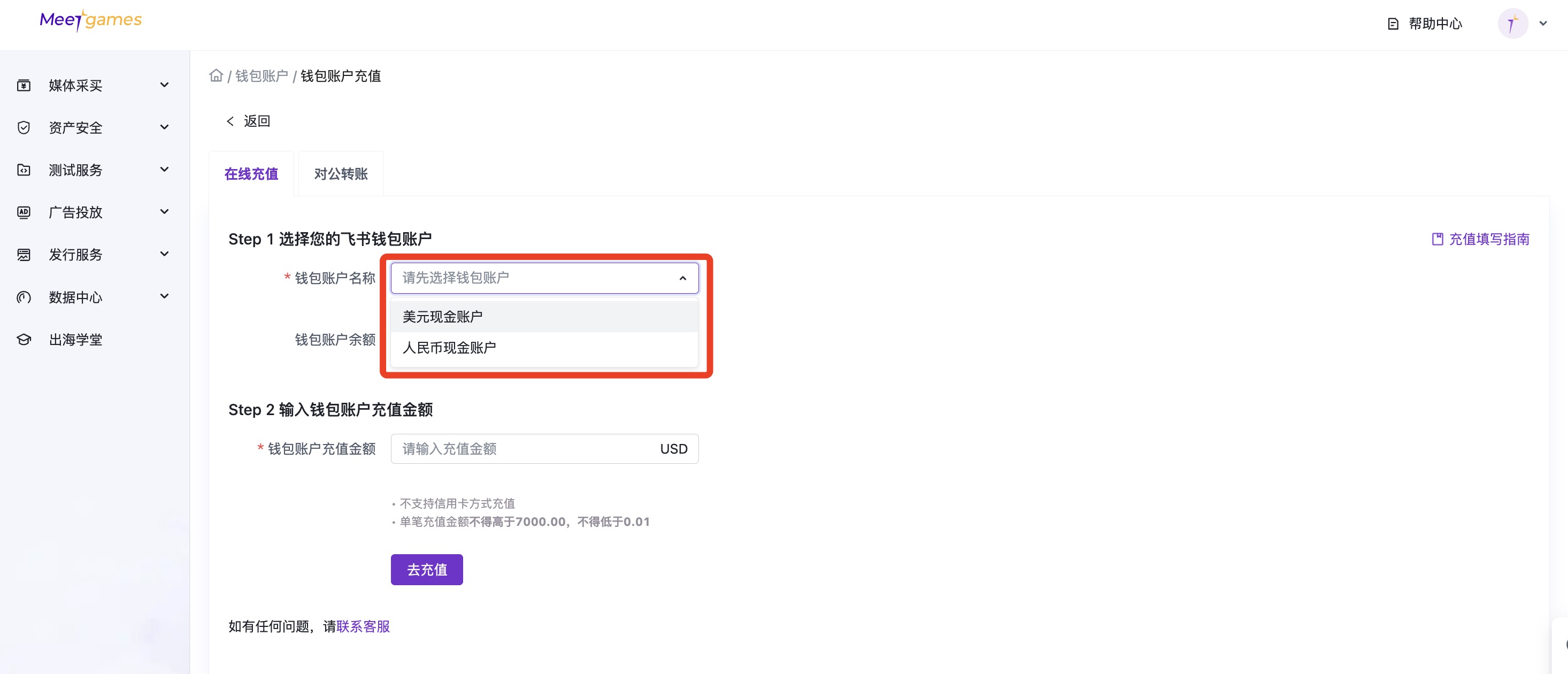Click the 资产安全 shield icon

(x=24, y=127)
